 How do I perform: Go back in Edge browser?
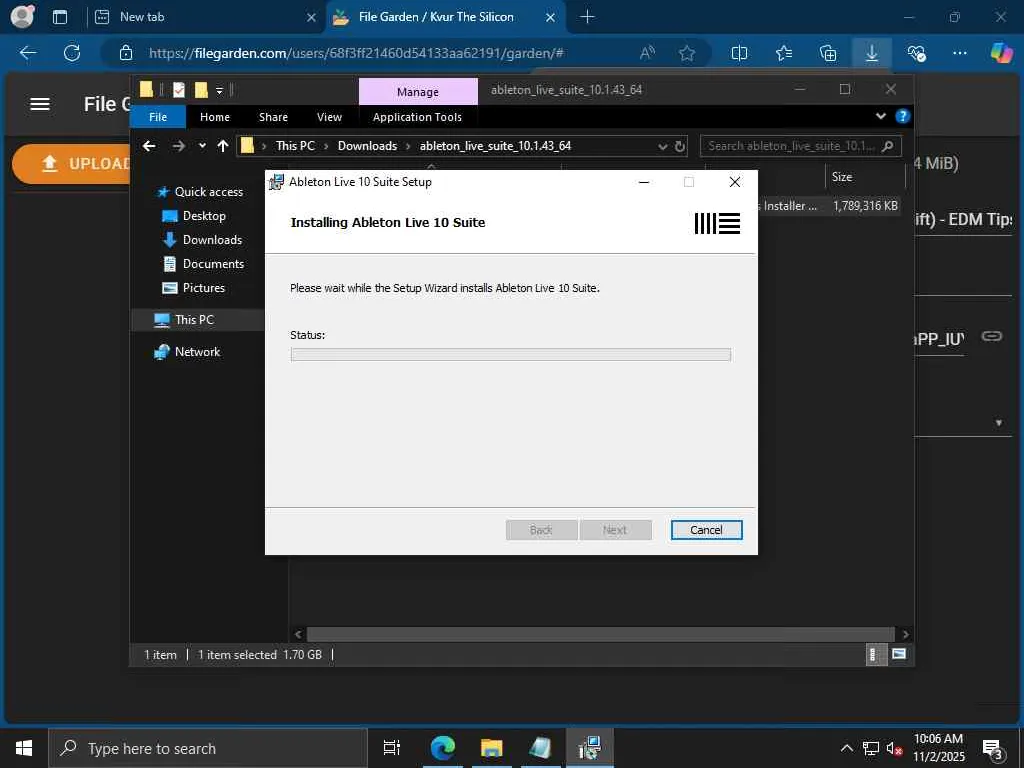pos(28,53)
